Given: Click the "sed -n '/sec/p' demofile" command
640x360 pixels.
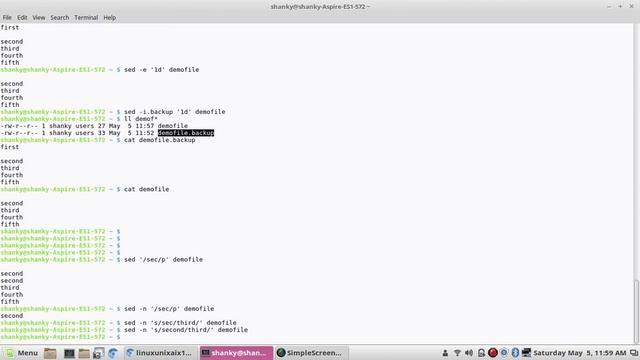Looking at the screenshot, I should [169, 309].
